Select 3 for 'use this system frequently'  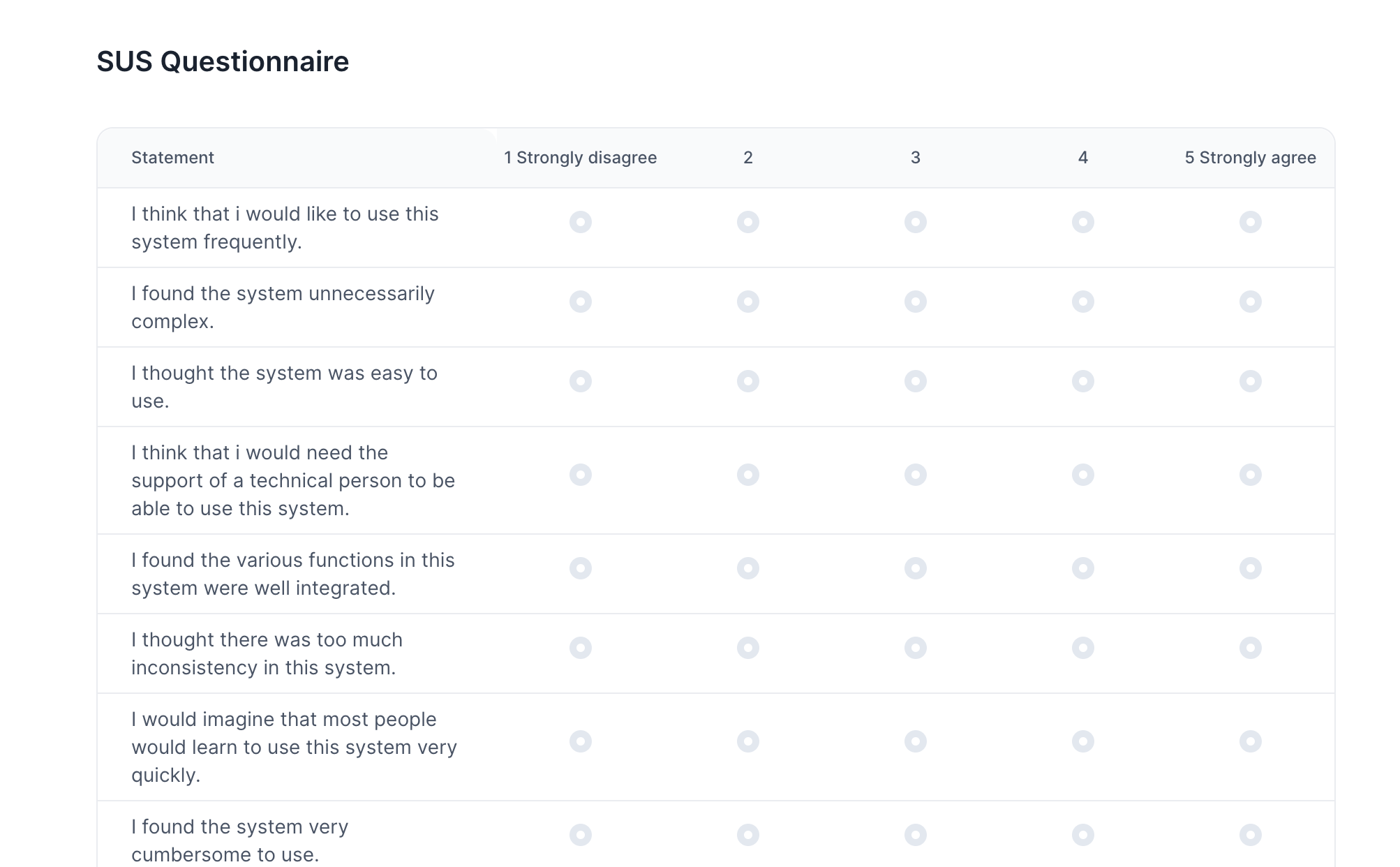pyautogui.click(x=916, y=222)
